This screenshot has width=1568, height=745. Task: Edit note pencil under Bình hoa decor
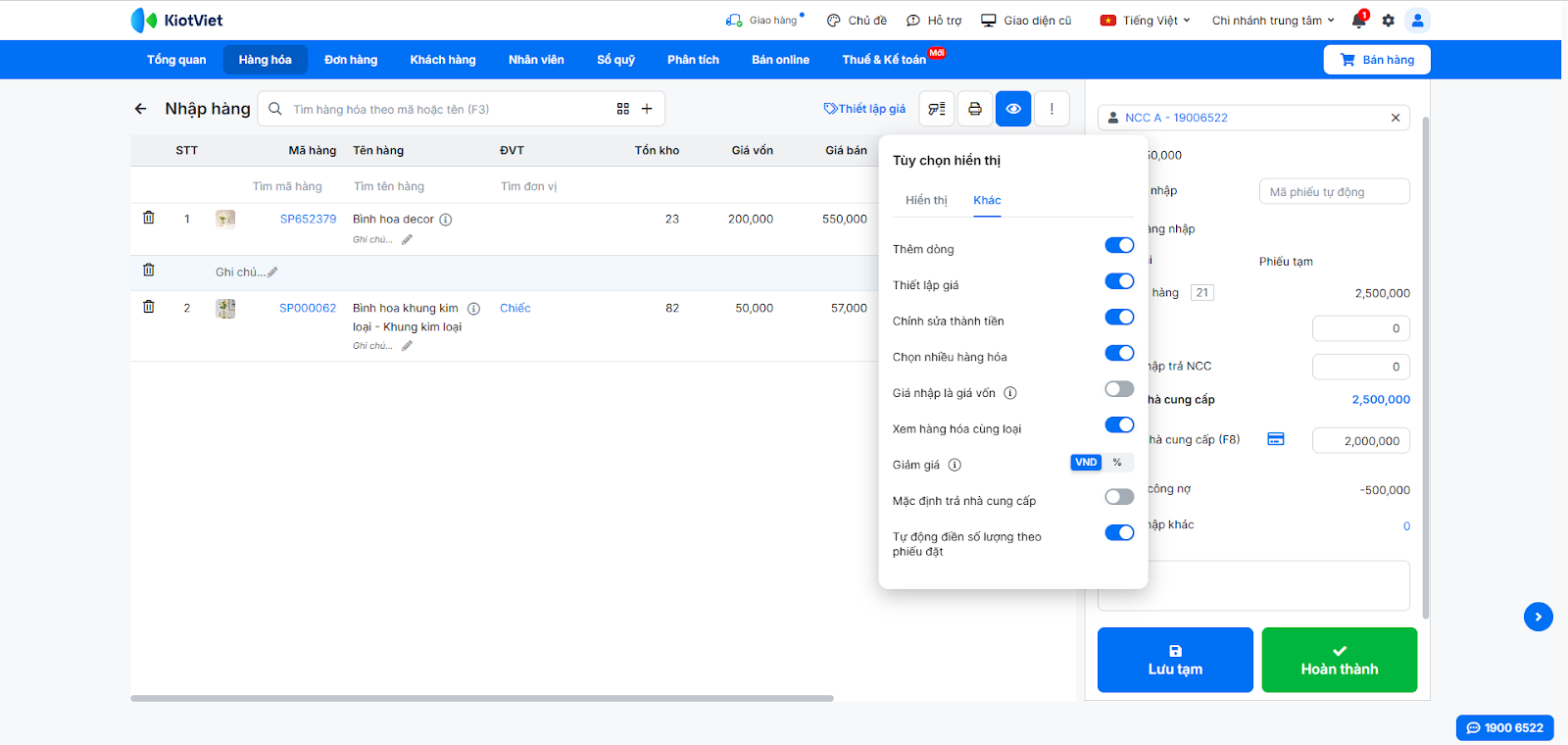tap(407, 239)
